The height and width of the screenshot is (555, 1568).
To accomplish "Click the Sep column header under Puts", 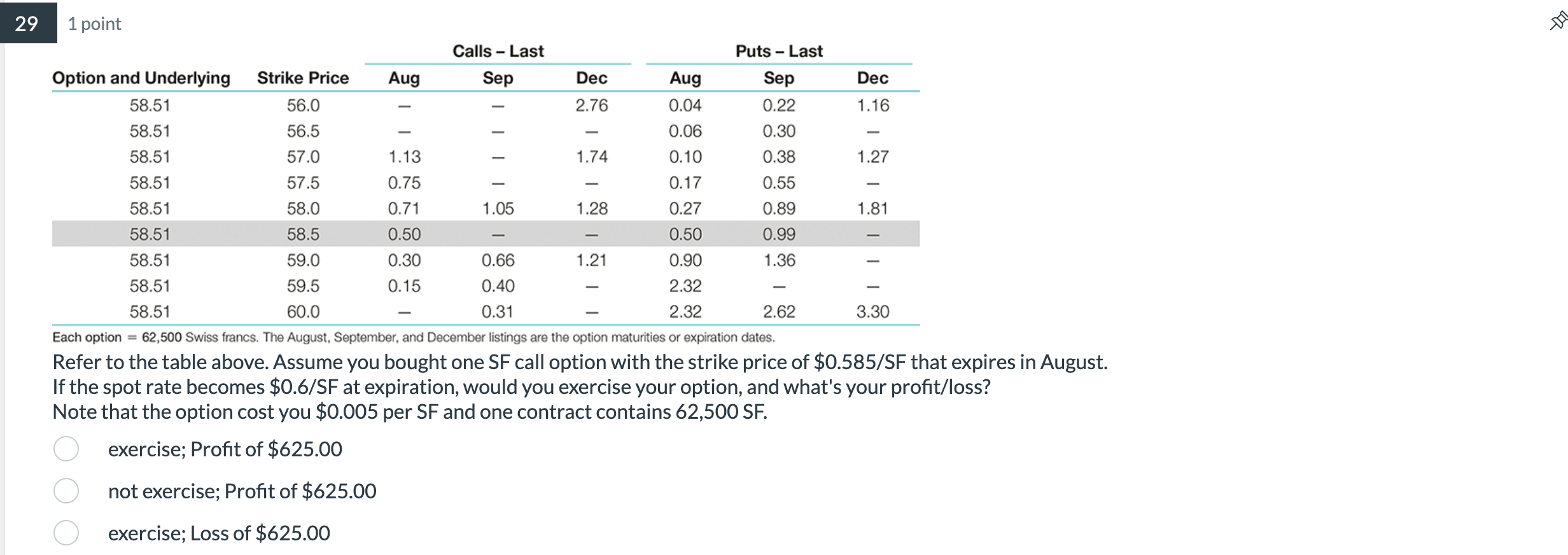I will (x=779, y=78).
